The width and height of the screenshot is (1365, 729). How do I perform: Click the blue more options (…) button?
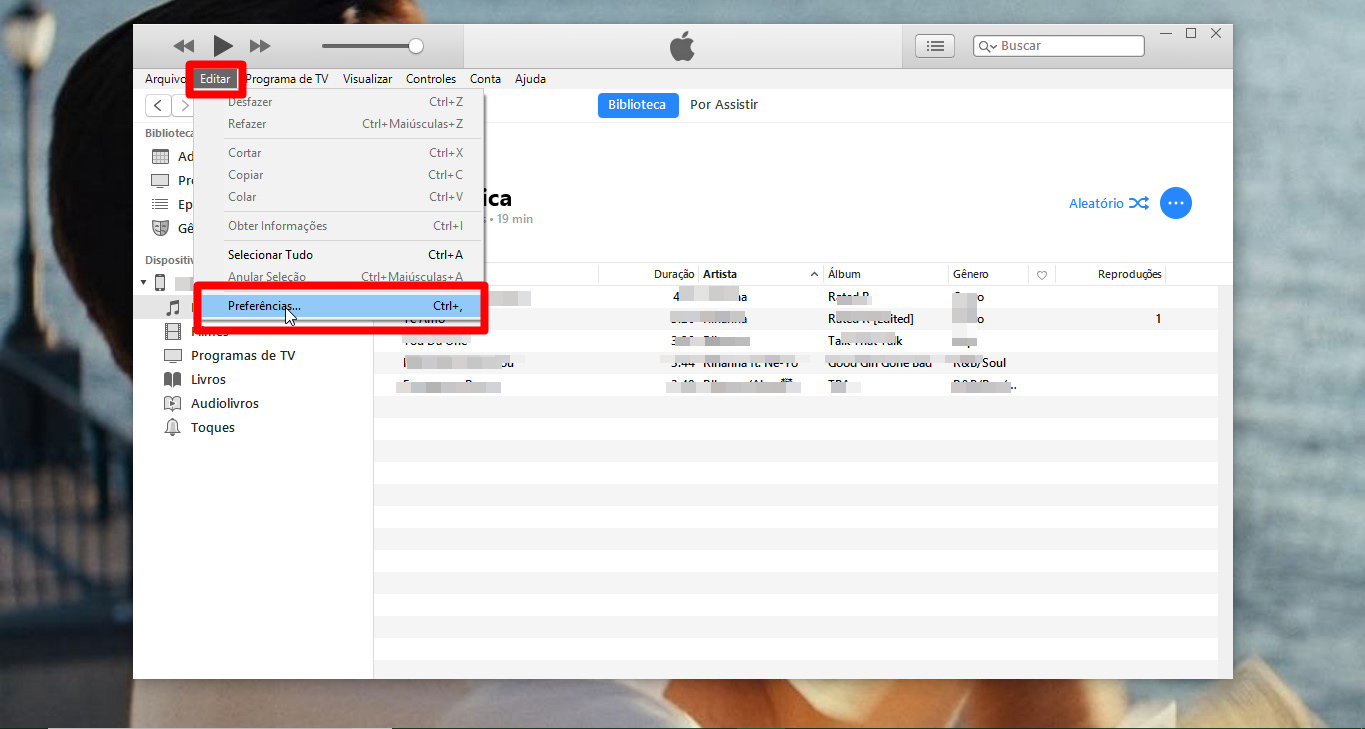tap(1176, 203)
